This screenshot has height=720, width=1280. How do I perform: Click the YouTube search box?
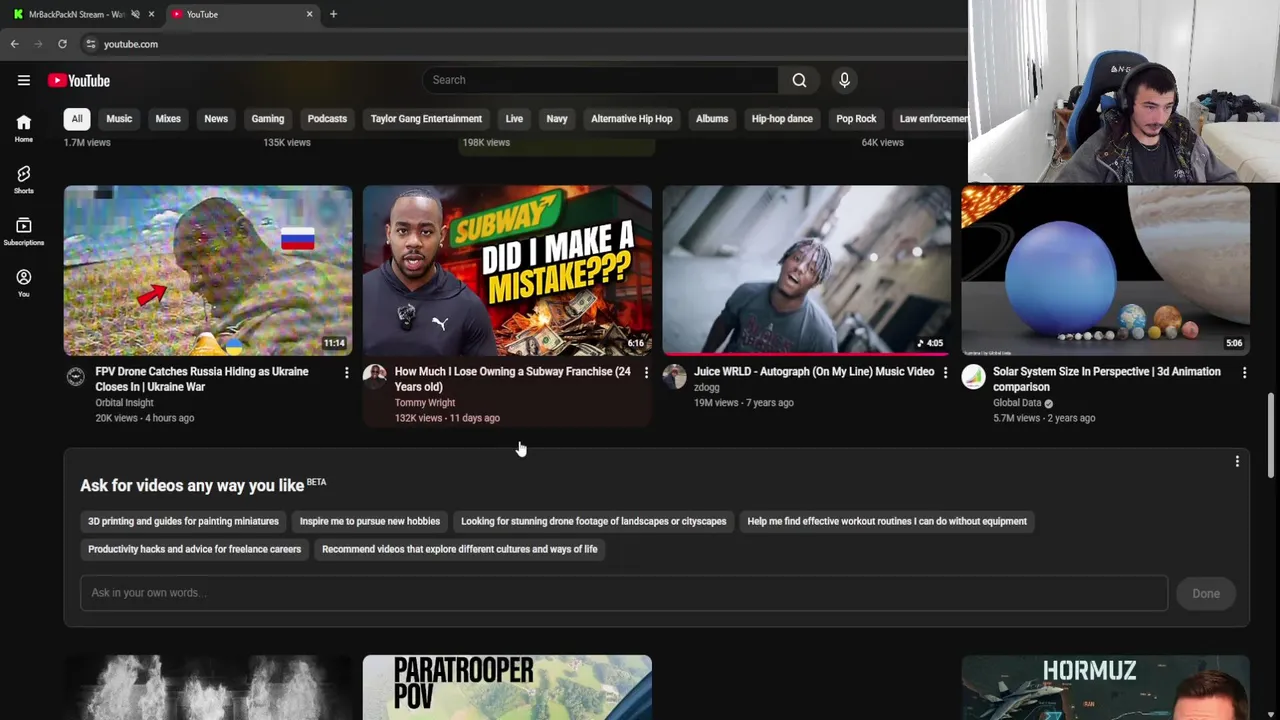600,80
